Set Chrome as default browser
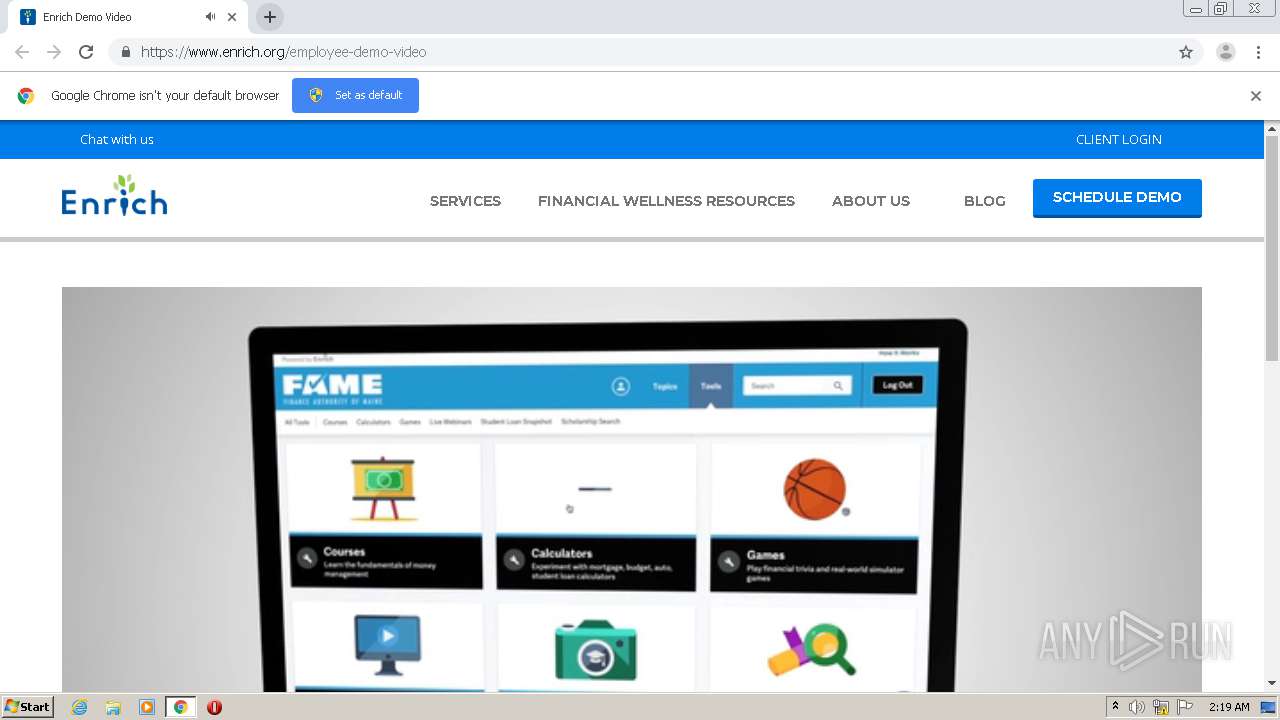This screenshot has width=1280, height=720. [355, 95]
